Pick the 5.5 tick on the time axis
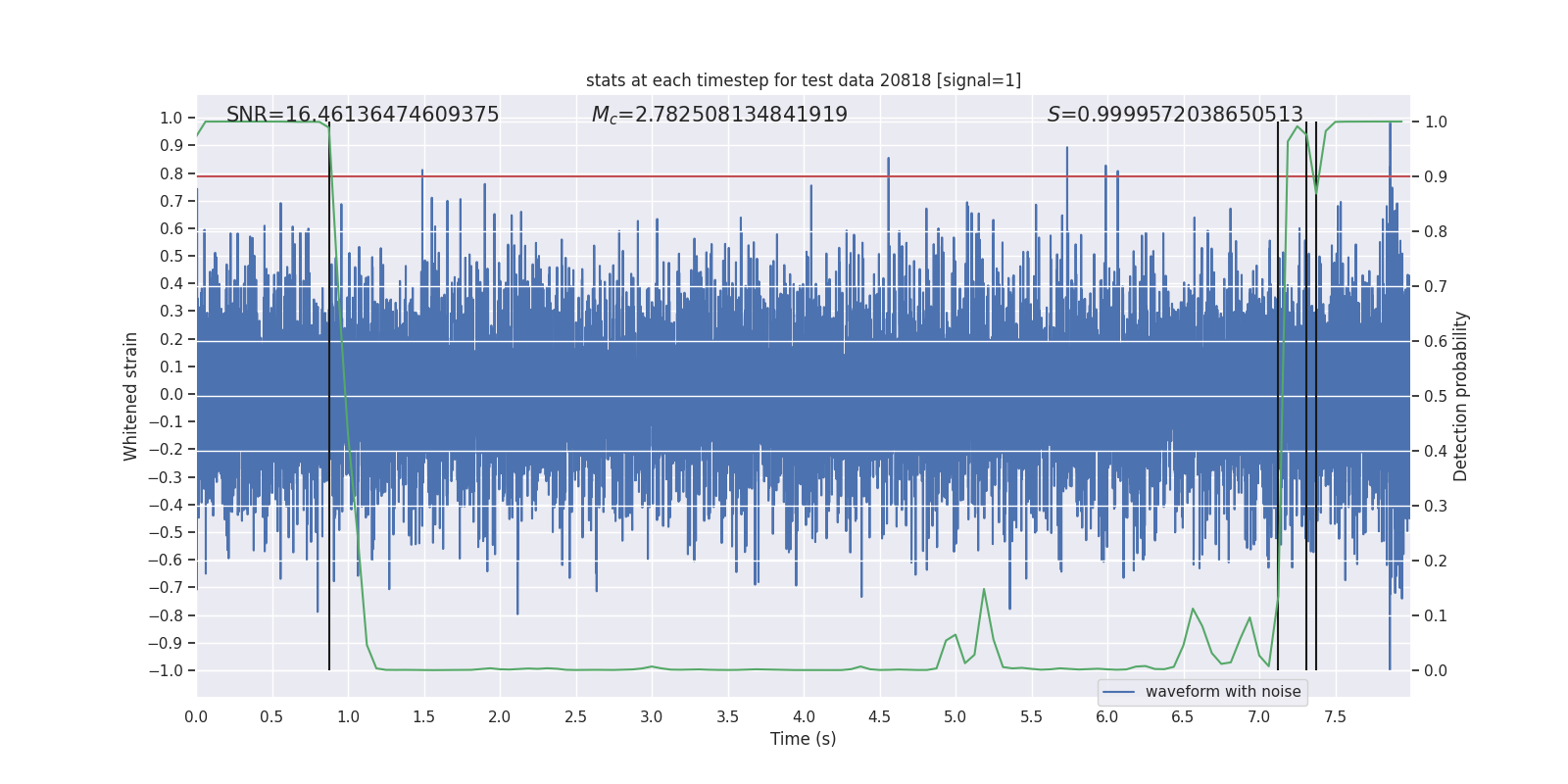The height and width of the screenshot is (784, 1568). (x=1031, y=716)
